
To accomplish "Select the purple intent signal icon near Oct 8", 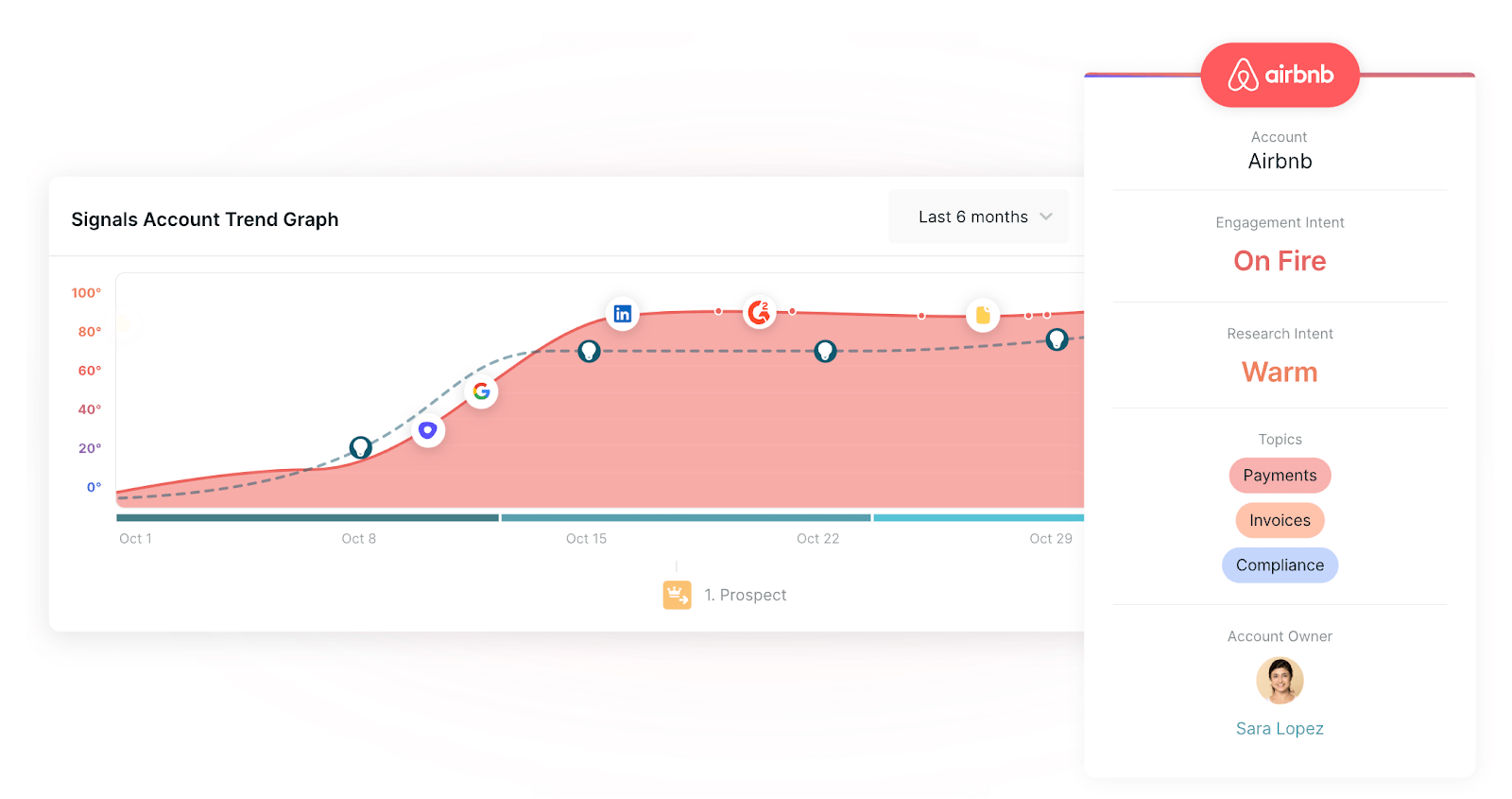I will pos(427,429).
